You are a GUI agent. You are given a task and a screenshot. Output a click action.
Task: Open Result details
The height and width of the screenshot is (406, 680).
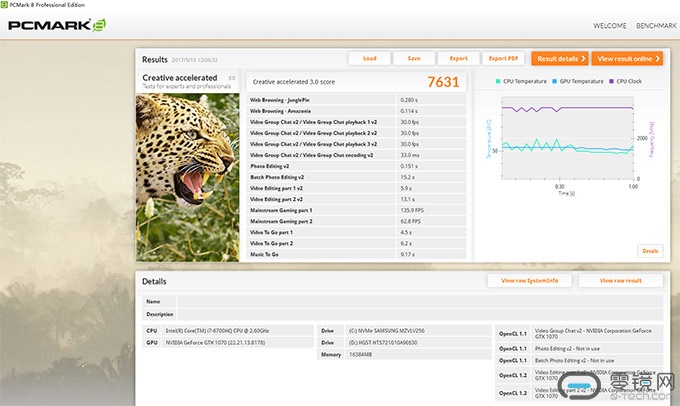[560, 59]
